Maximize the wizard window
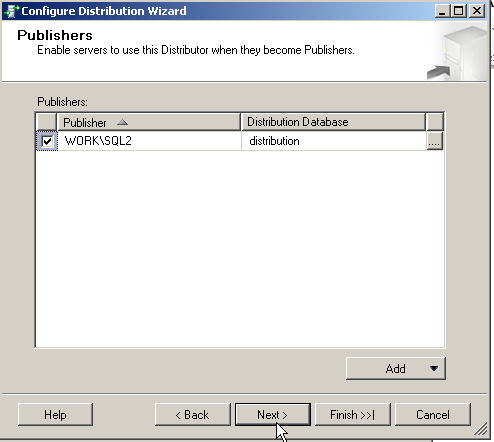The image size is (494, 442). coord(459,11)
